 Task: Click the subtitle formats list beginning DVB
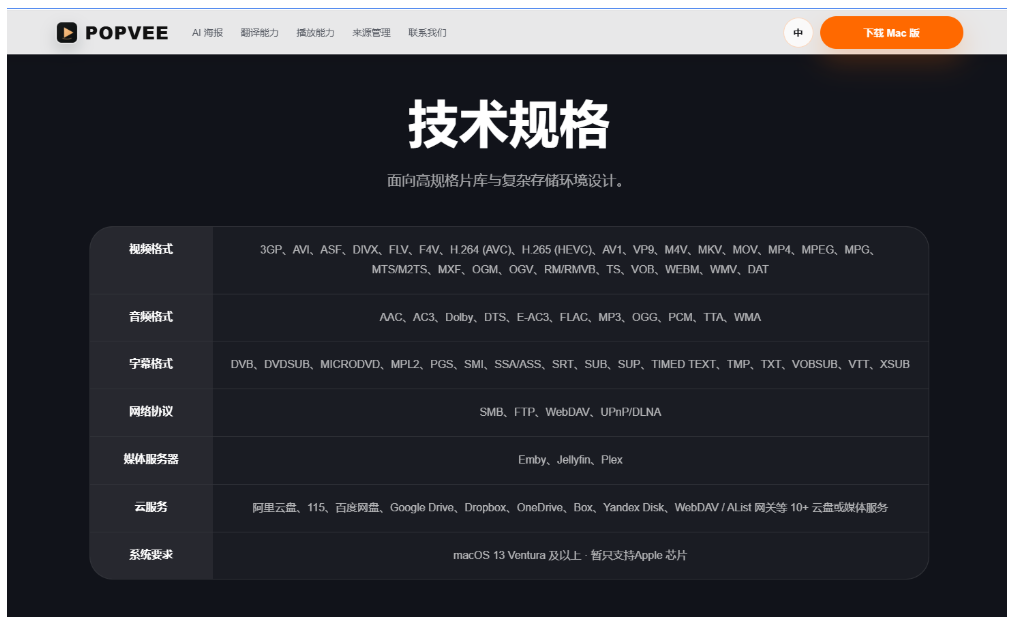[570, 364]
